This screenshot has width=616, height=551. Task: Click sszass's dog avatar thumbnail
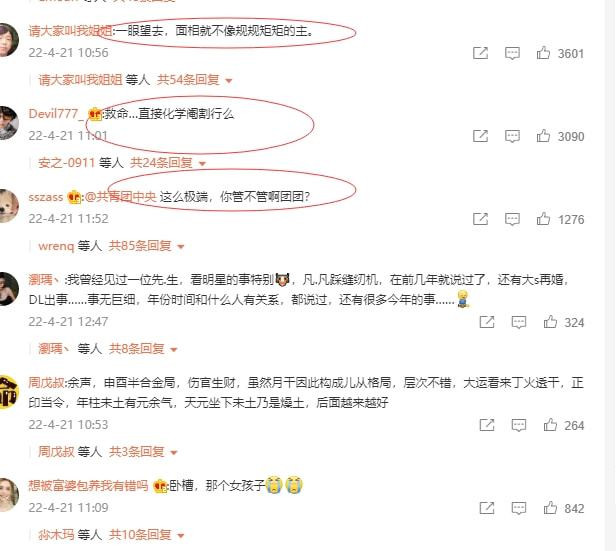(x=9, y=206)
